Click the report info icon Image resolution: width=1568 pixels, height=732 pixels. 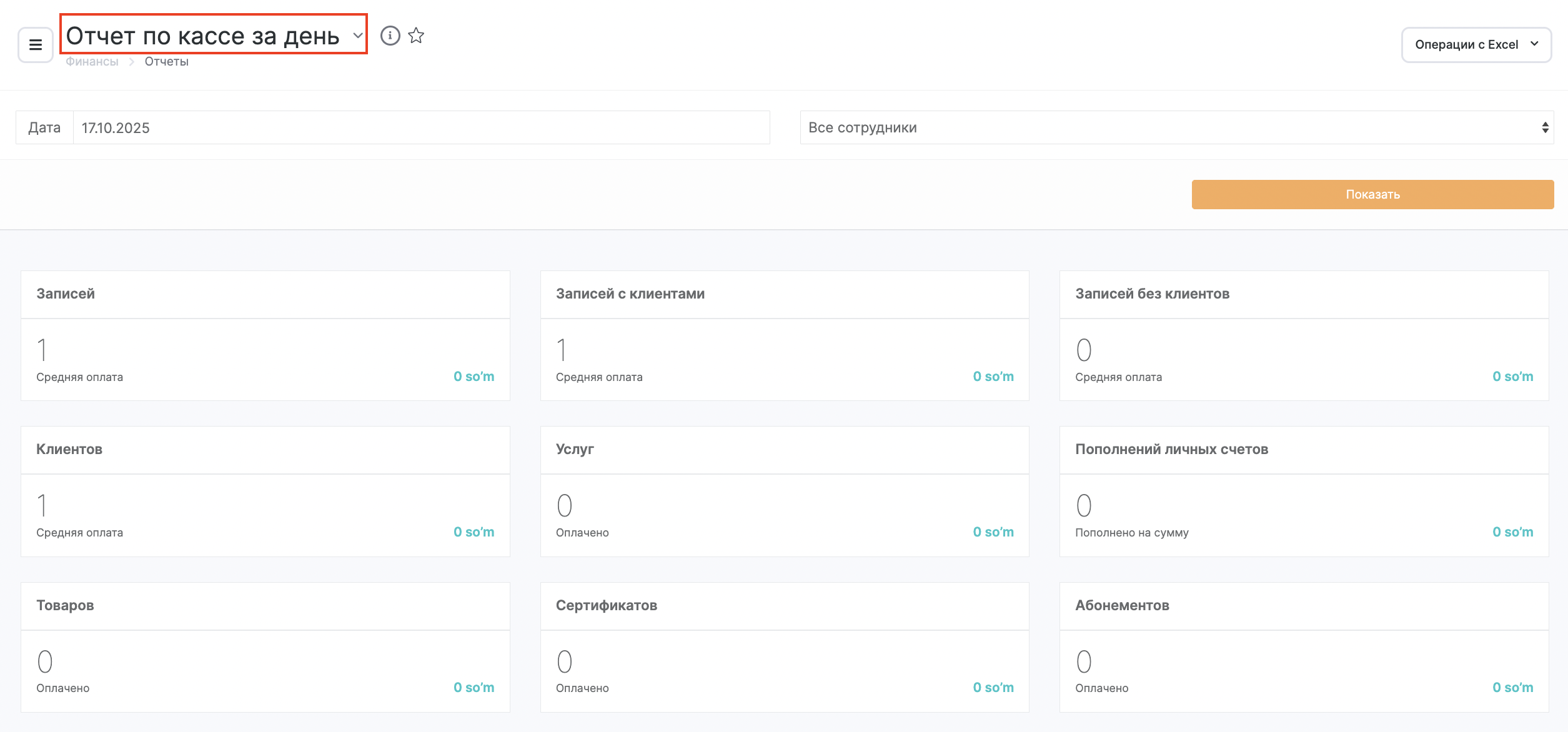[390, 36]
